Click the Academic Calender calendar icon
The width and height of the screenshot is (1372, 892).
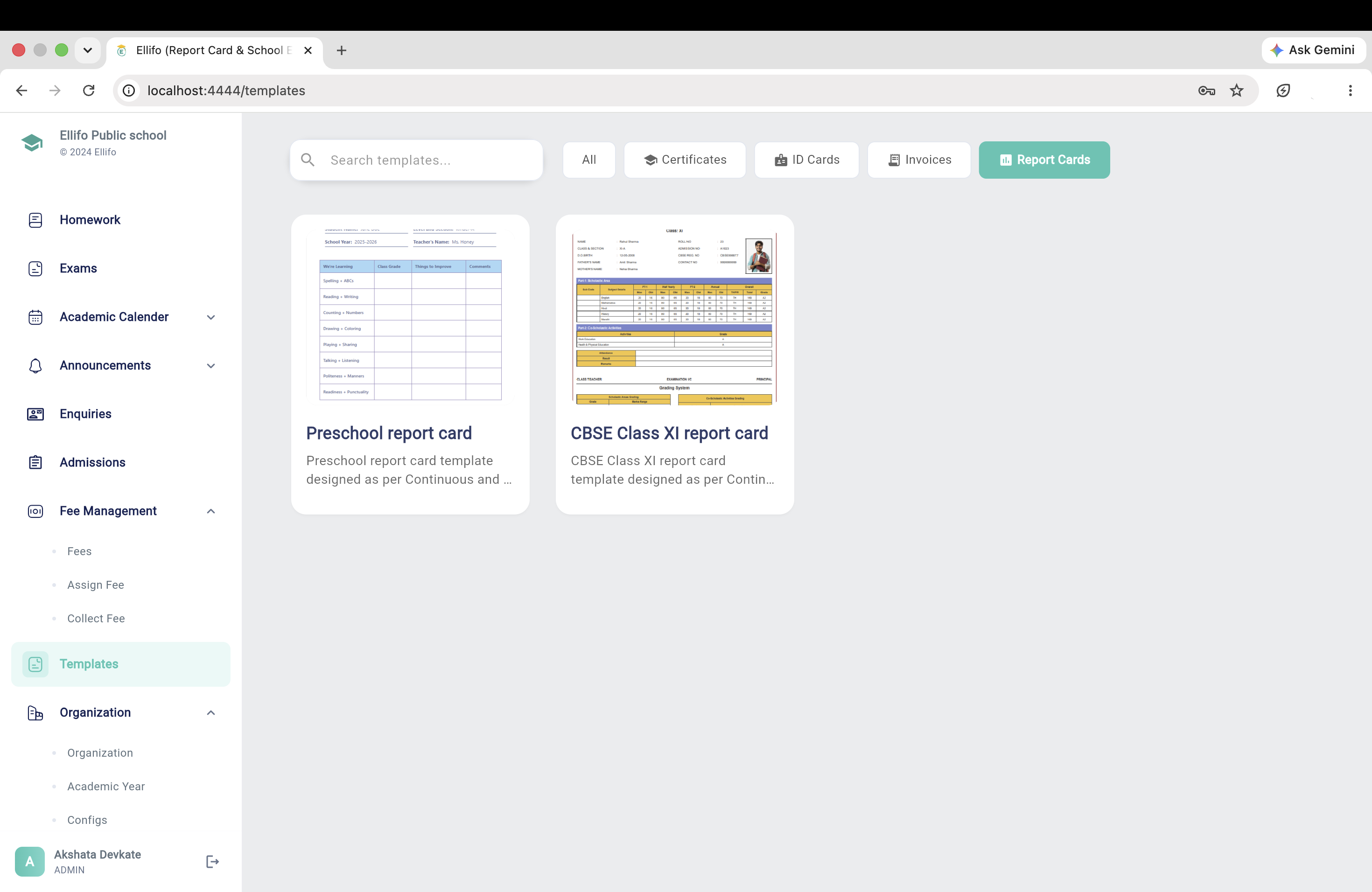pos(35,317)
